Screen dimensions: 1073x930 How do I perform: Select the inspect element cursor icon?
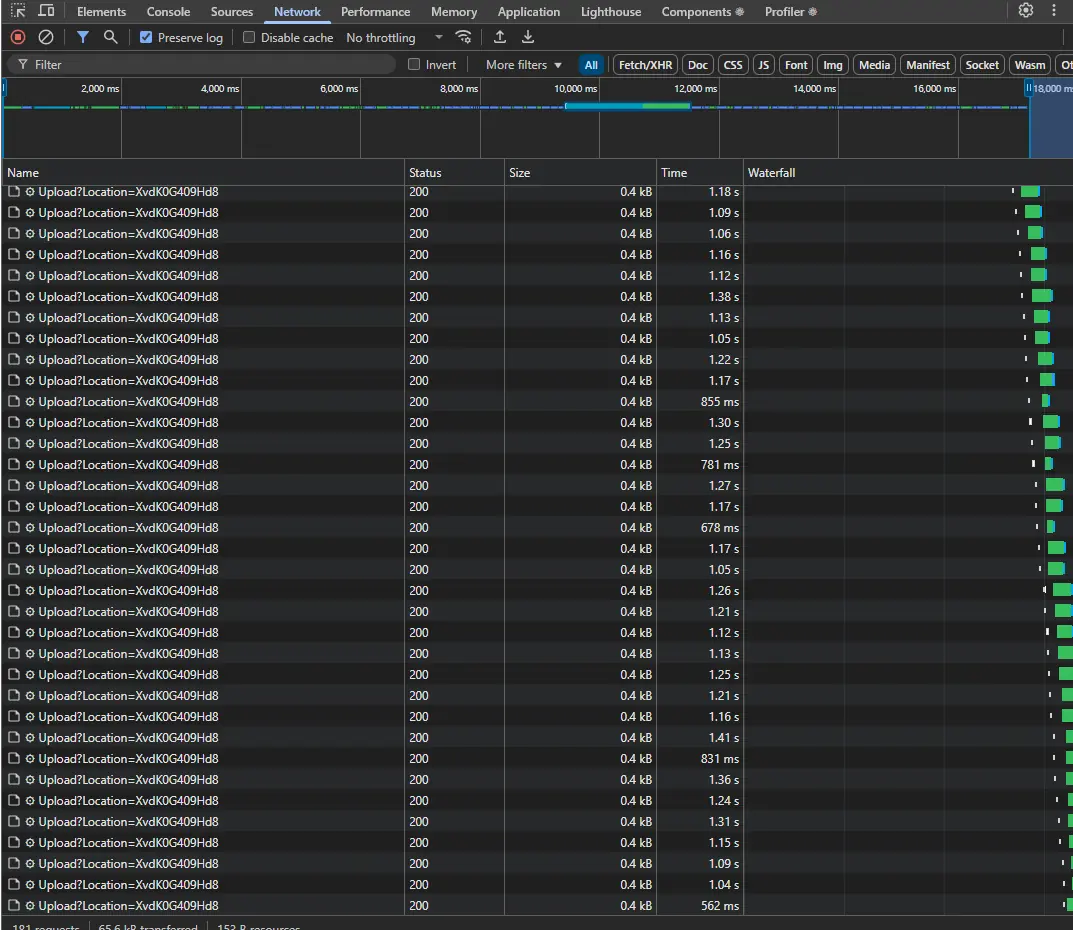tap(16, 11)
